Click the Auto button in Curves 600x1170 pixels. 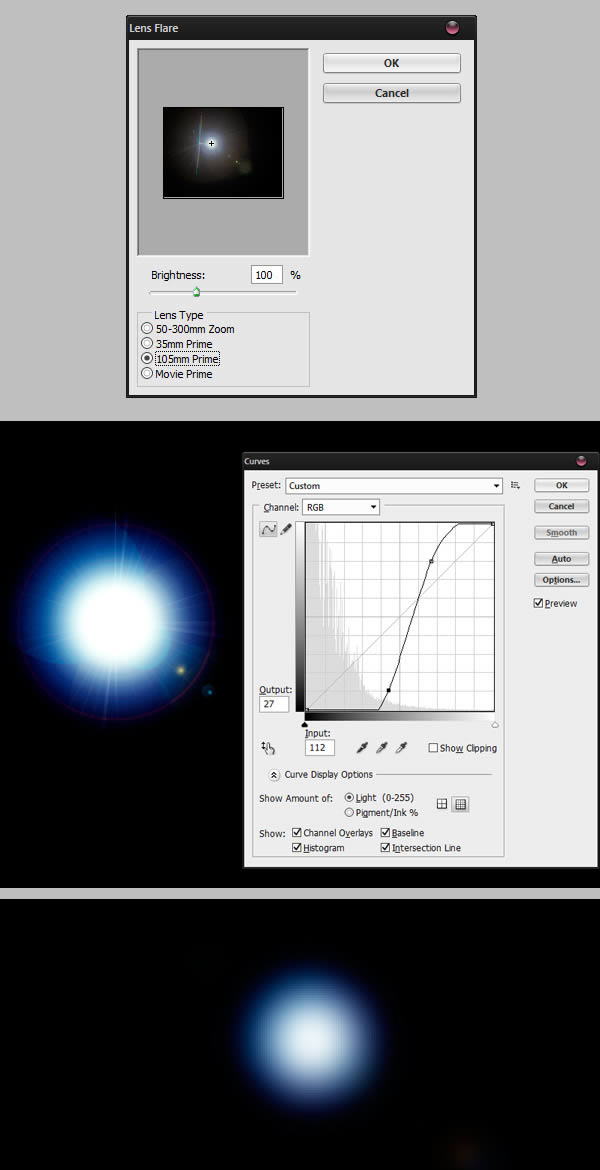pos(562,559)
